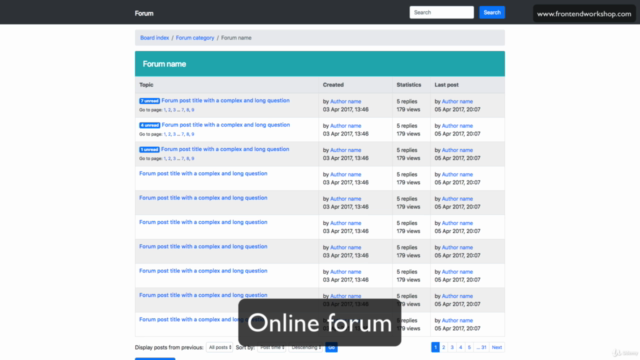Select pagination page 5
The width and height of the screenshot is (640, 360).
coord(469,347)
